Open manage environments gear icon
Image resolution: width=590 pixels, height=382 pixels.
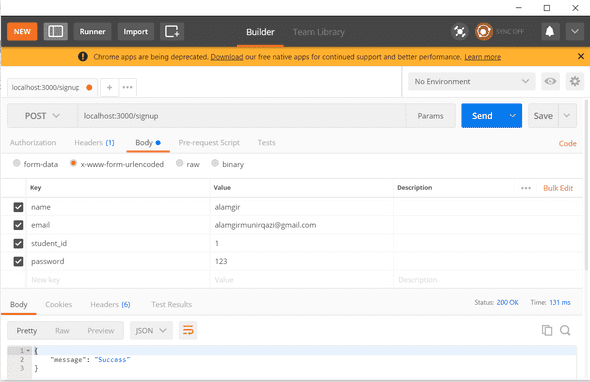coord(575,81)
